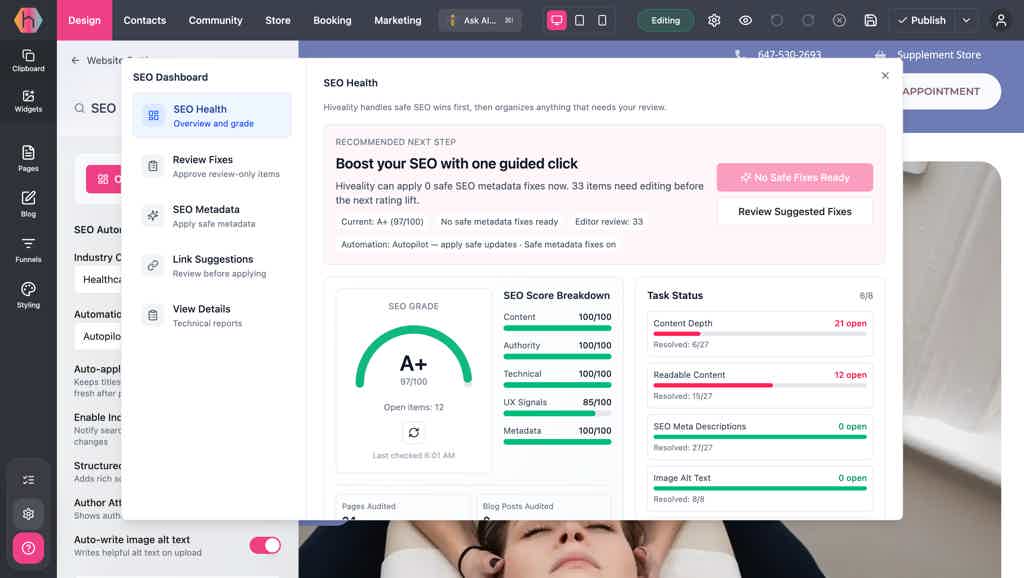Open the Automation Autopilot dropdown
Viewport: 1024px width, 578px height.
98,336
